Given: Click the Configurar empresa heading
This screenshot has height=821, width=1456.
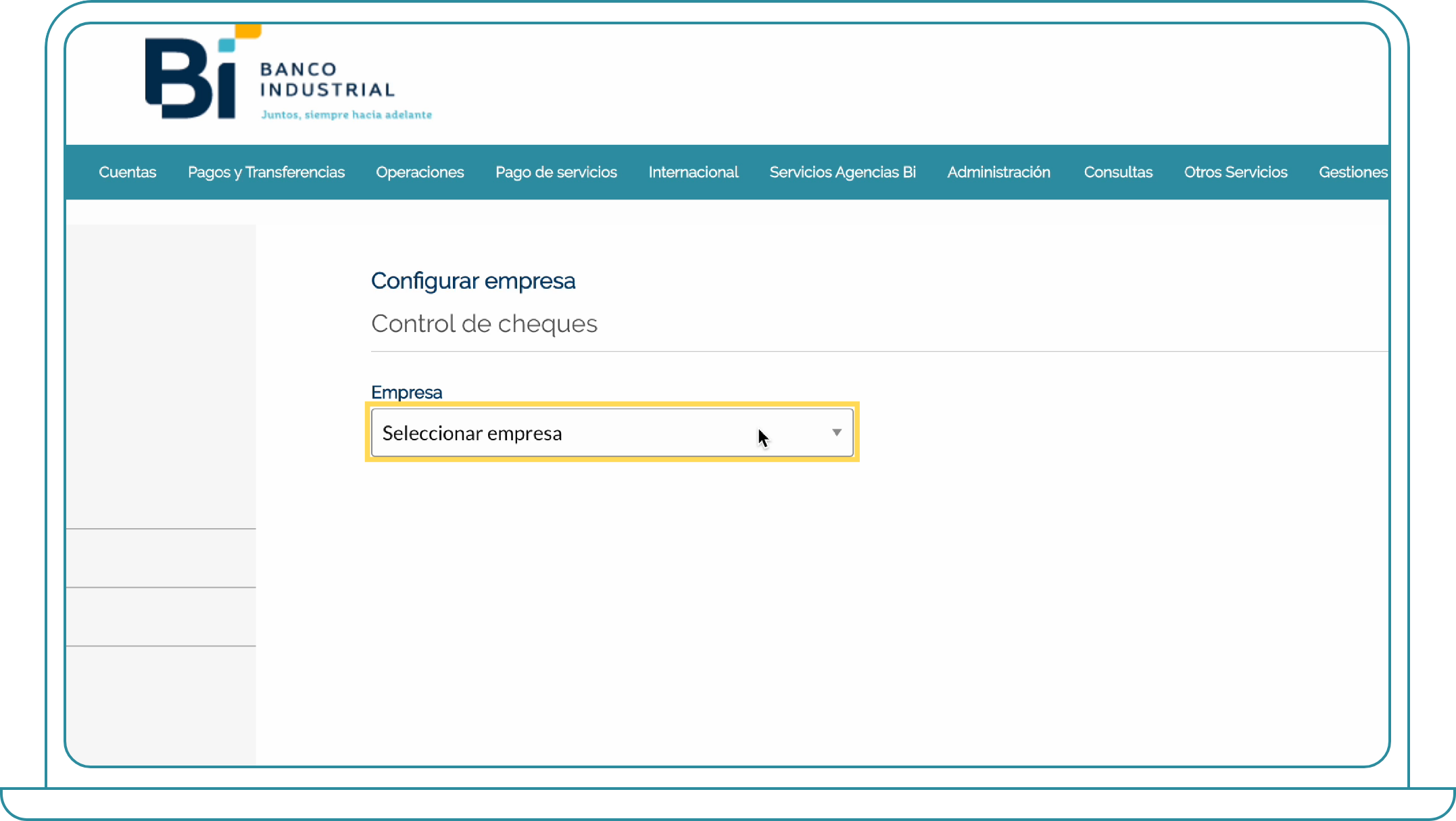Looking at the screenshot, I should 473,281.
